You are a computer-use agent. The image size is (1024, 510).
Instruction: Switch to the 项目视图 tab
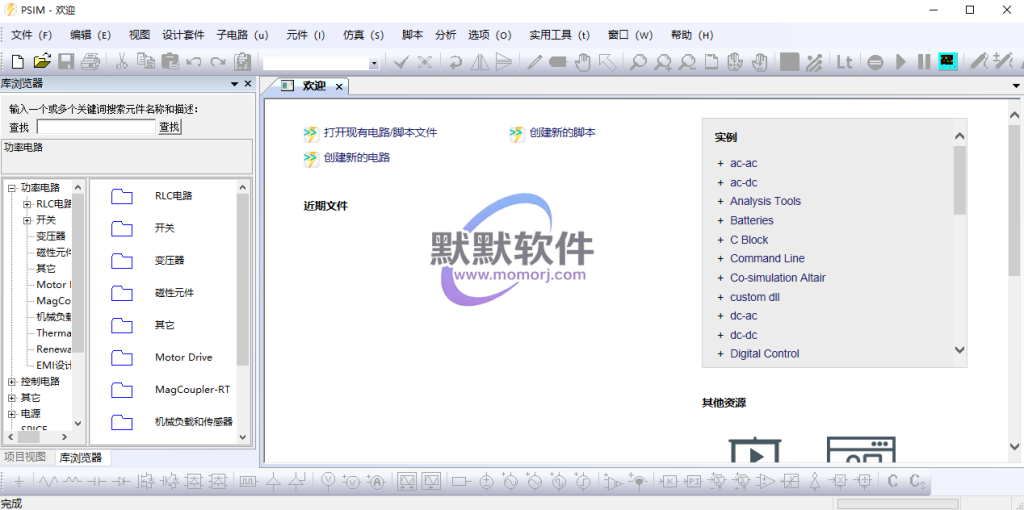tap(25, 456)
